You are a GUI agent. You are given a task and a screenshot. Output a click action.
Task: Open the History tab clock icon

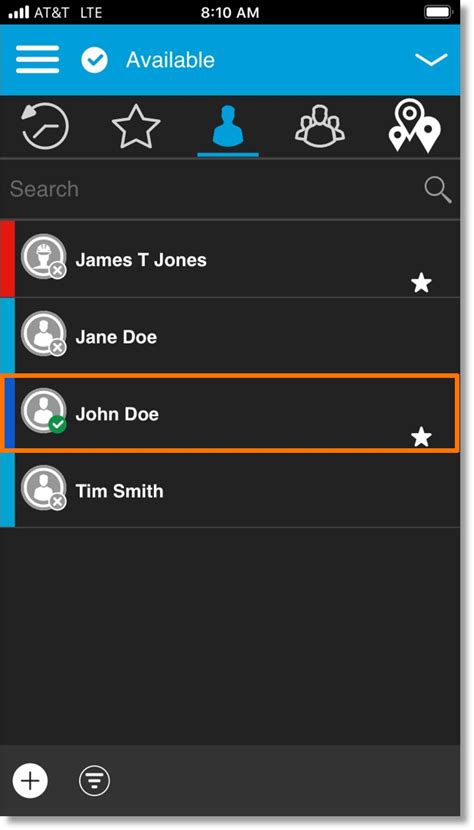(44, 126)
